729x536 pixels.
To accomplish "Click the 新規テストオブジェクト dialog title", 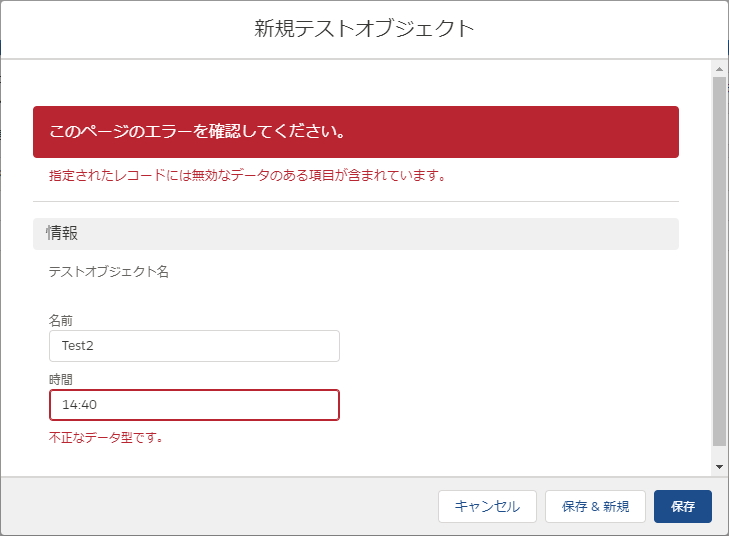I will pos(364,28).
